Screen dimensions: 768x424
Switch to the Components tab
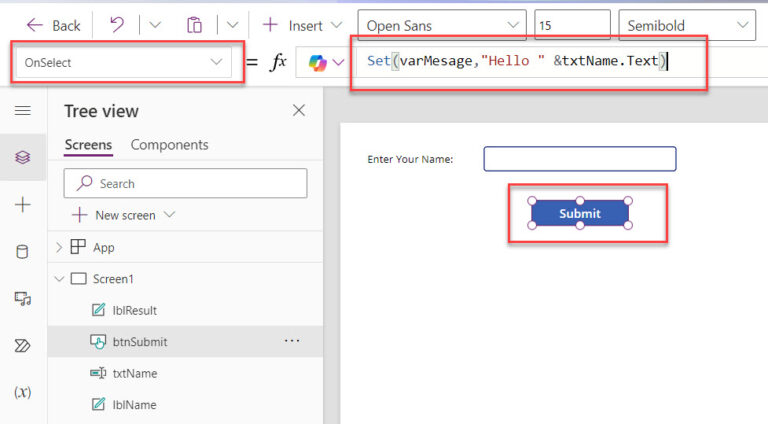pyautogui.click(x=169, y=145)
